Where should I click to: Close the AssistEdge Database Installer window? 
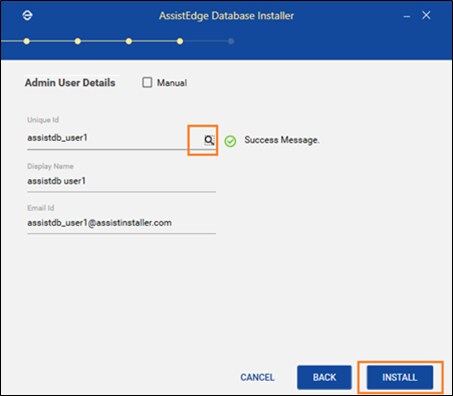(x=426, y=15)
